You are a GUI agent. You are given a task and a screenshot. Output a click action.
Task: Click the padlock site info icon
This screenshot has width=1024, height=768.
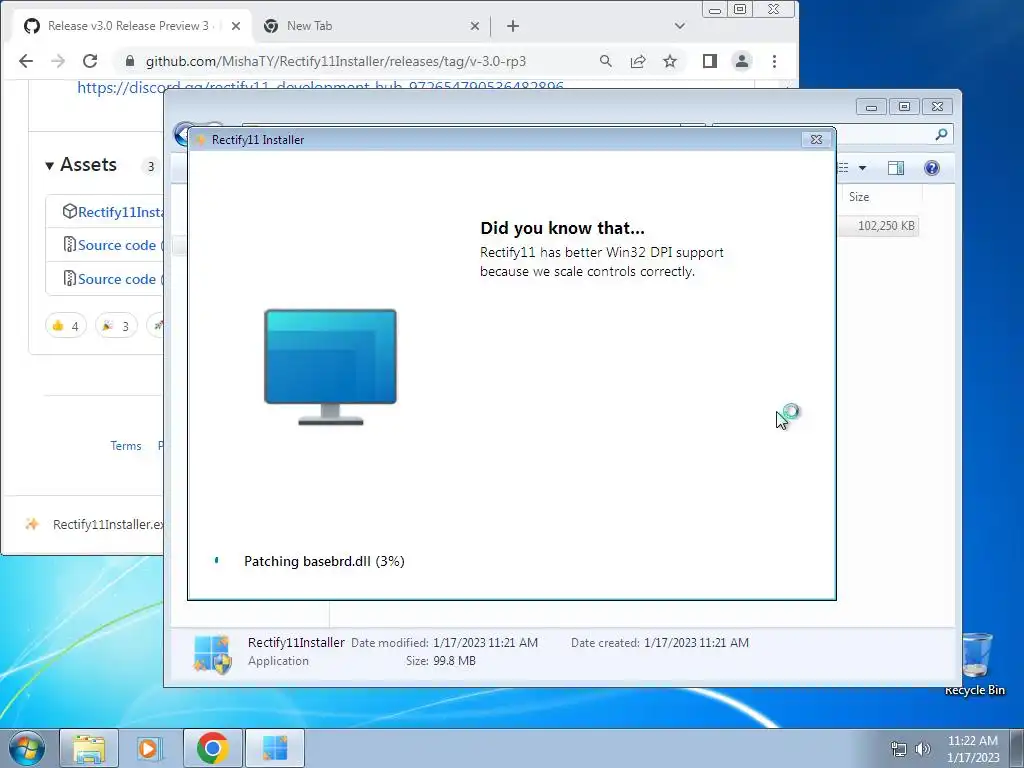[130, 61]
